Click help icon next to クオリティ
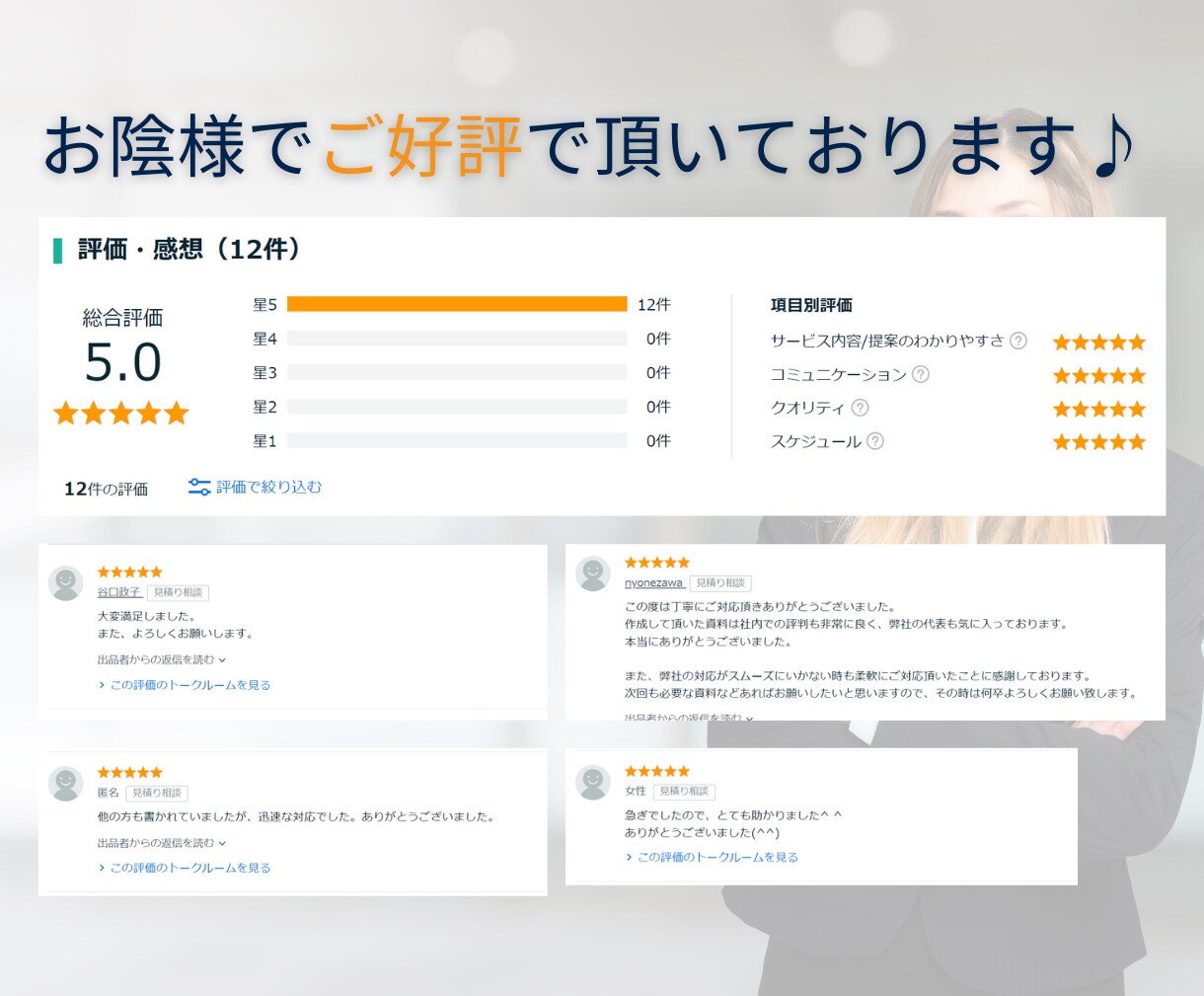 pyautogui.click(x=860, y=408)
